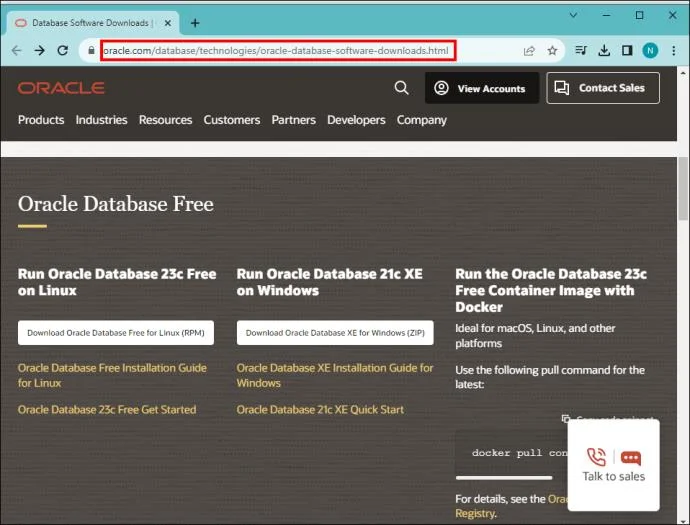Image resolution: width=690 pixels, height=525 pixels.
Task: Toggle the browser side panel icon
Action: click(x=627, y=51)
